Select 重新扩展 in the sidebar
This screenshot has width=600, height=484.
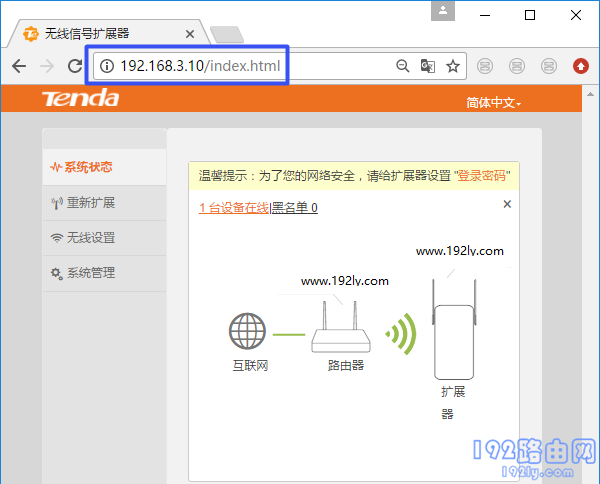(90, 203)
